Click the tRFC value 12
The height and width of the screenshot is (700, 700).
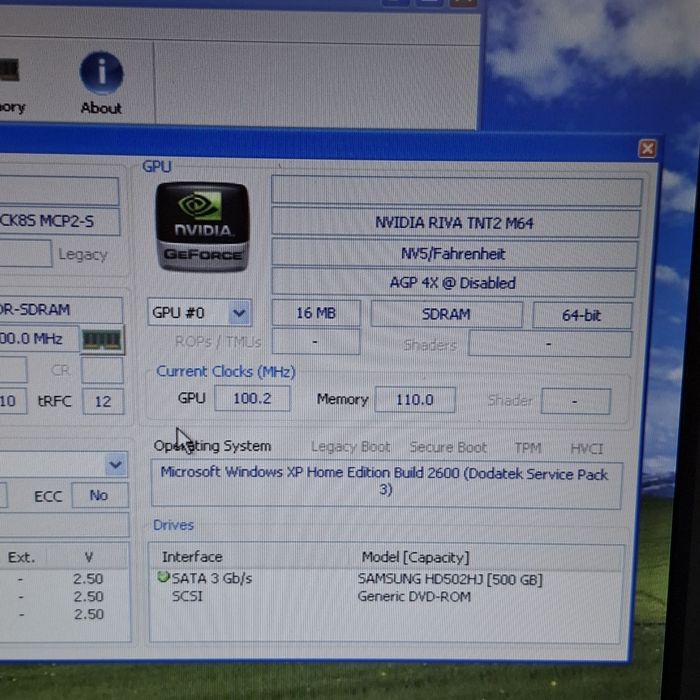[x=103, y=401]
